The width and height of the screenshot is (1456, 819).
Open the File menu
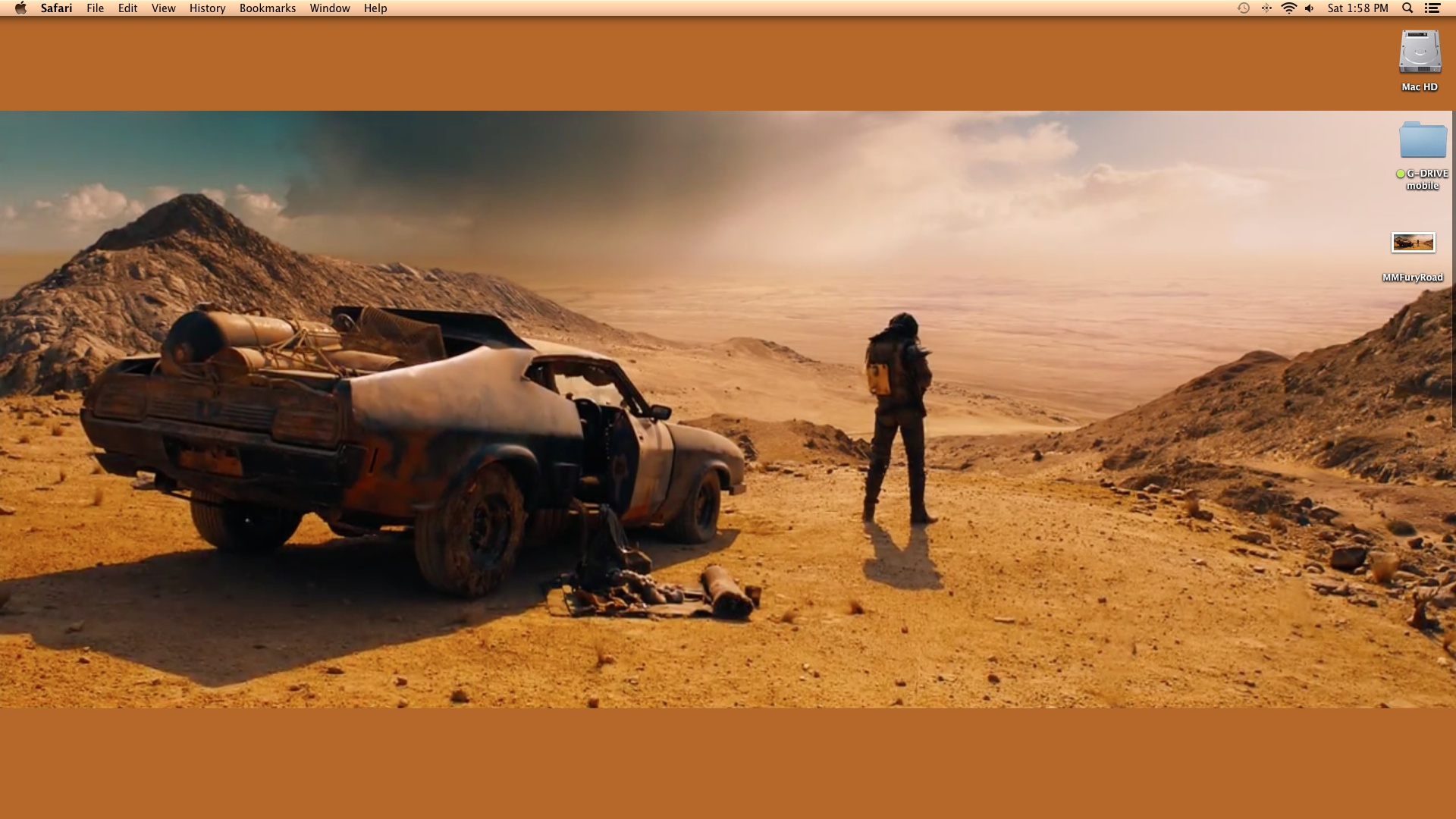click(95, 8)
